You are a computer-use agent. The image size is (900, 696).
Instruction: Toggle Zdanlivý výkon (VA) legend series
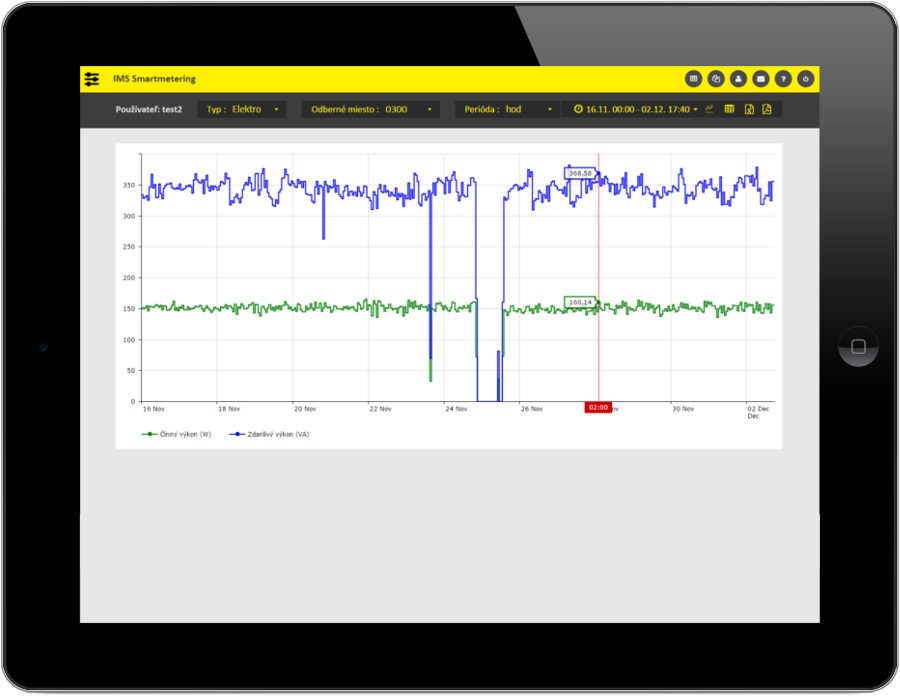pyautogui.click(x=269, y=434)
